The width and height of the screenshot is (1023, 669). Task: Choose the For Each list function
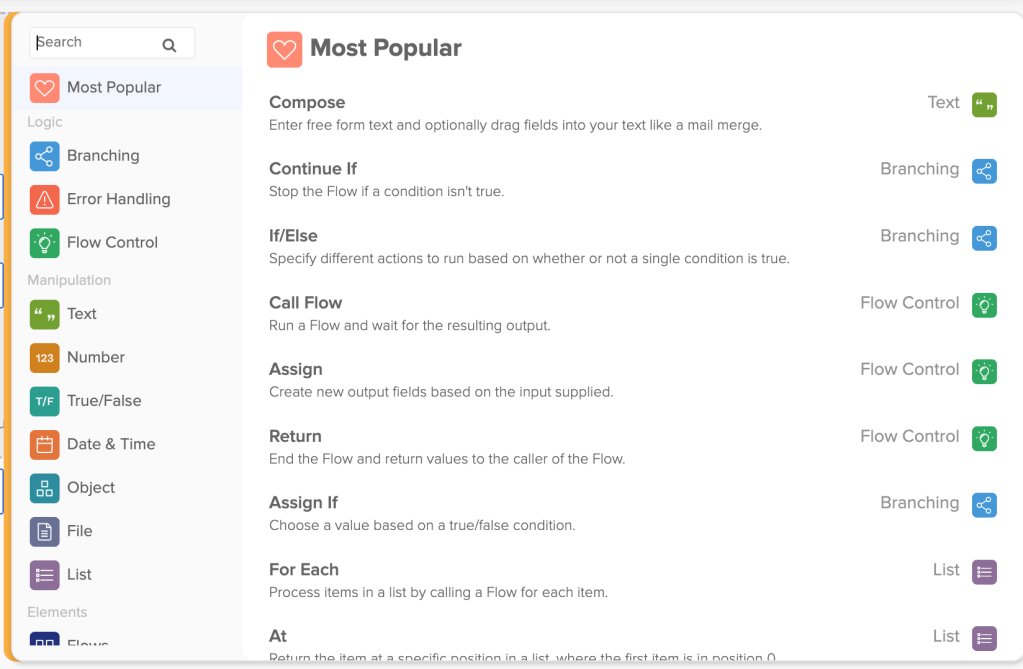pyautogui.click(x=304, y=570)
